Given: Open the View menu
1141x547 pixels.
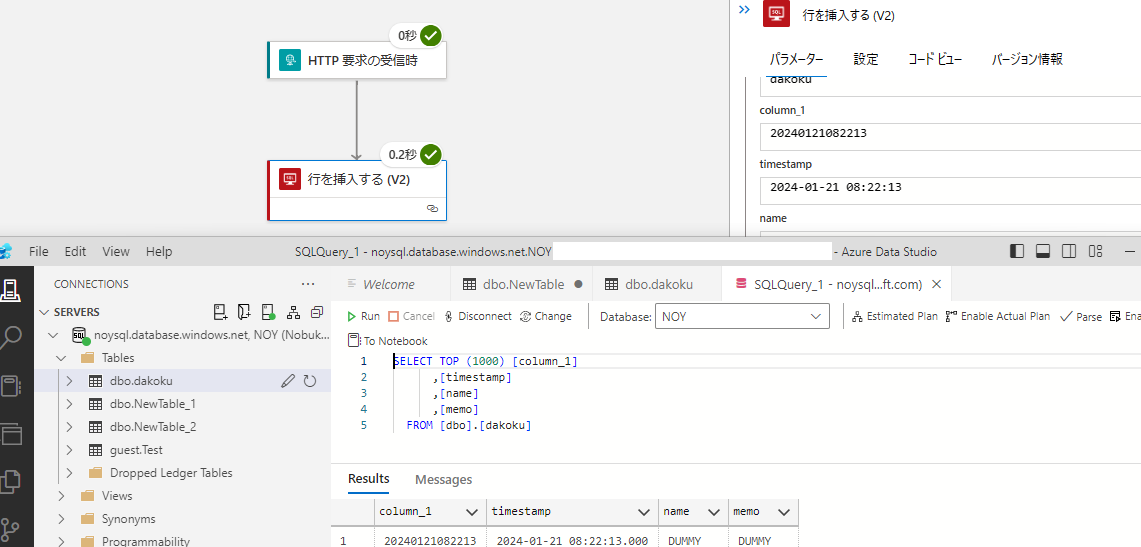Looking at the screenshot, I should (116, 252).
